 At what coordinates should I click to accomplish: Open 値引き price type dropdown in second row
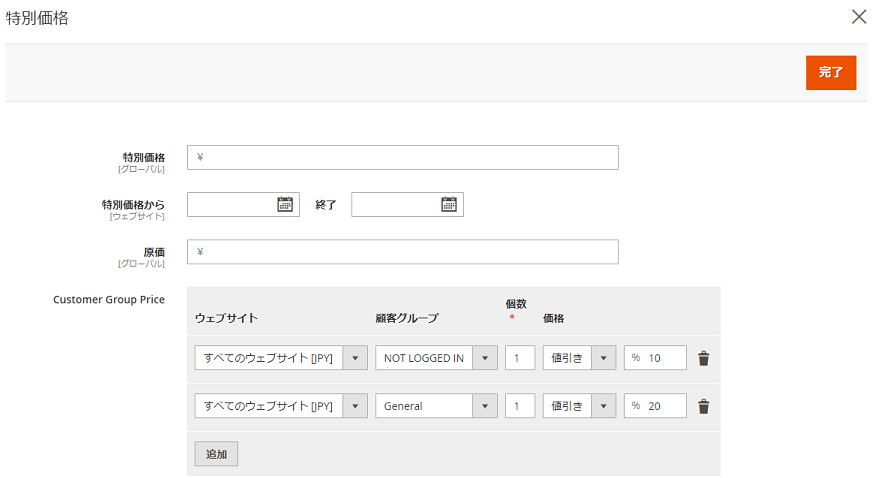click(579, 406)
